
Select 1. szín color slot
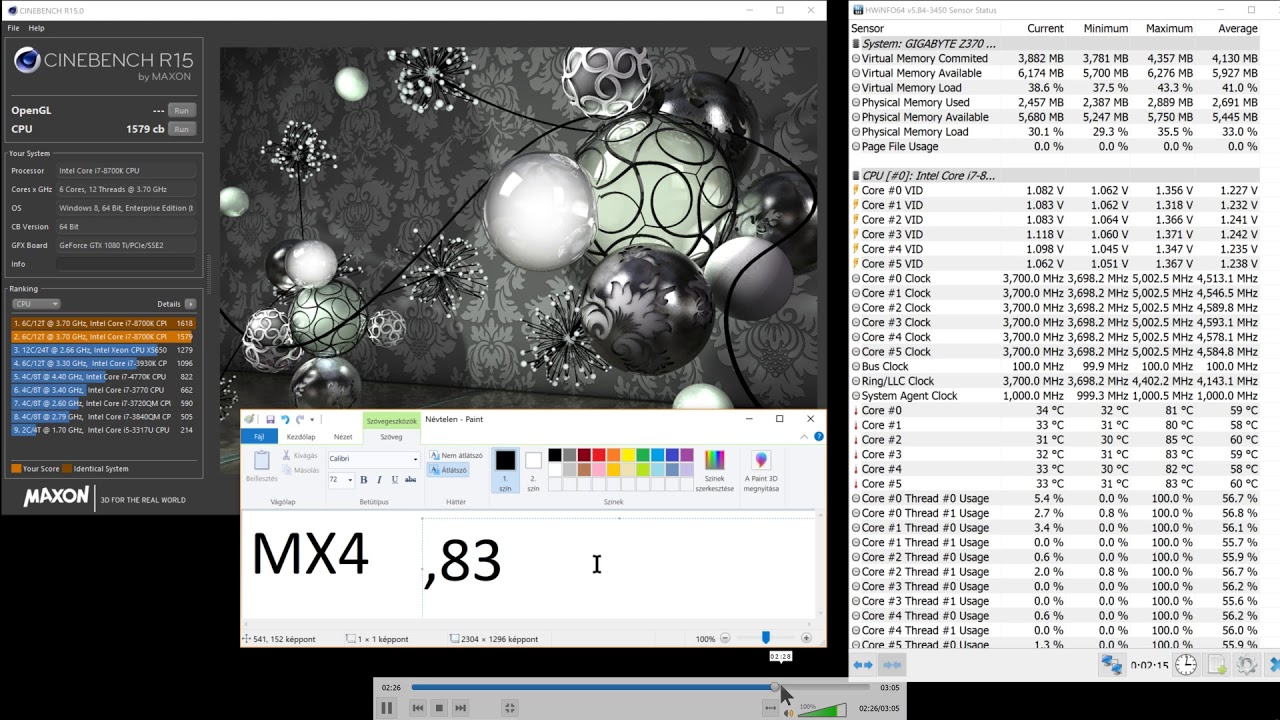(505, 470)
